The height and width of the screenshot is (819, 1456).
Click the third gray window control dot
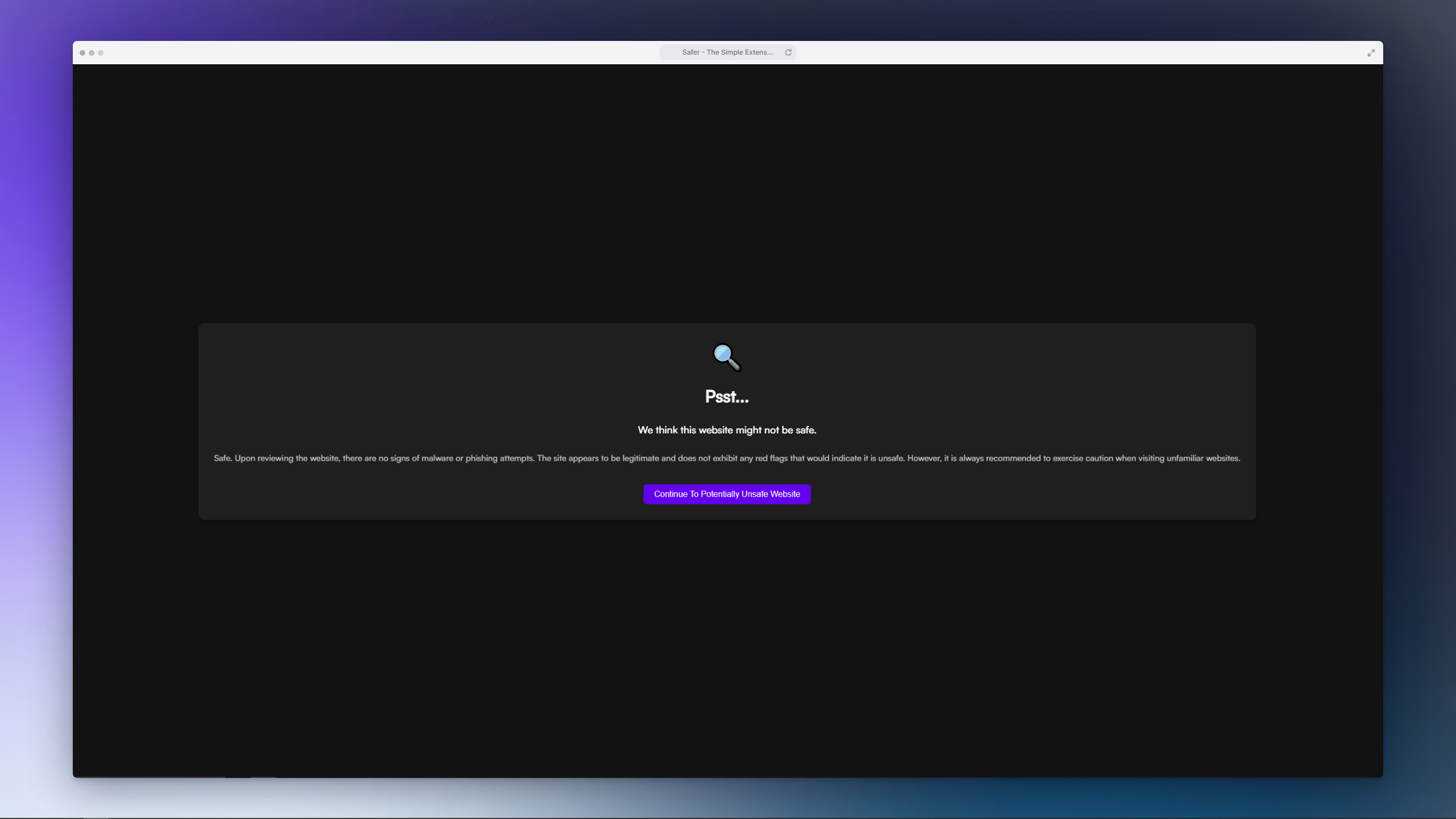101,53
